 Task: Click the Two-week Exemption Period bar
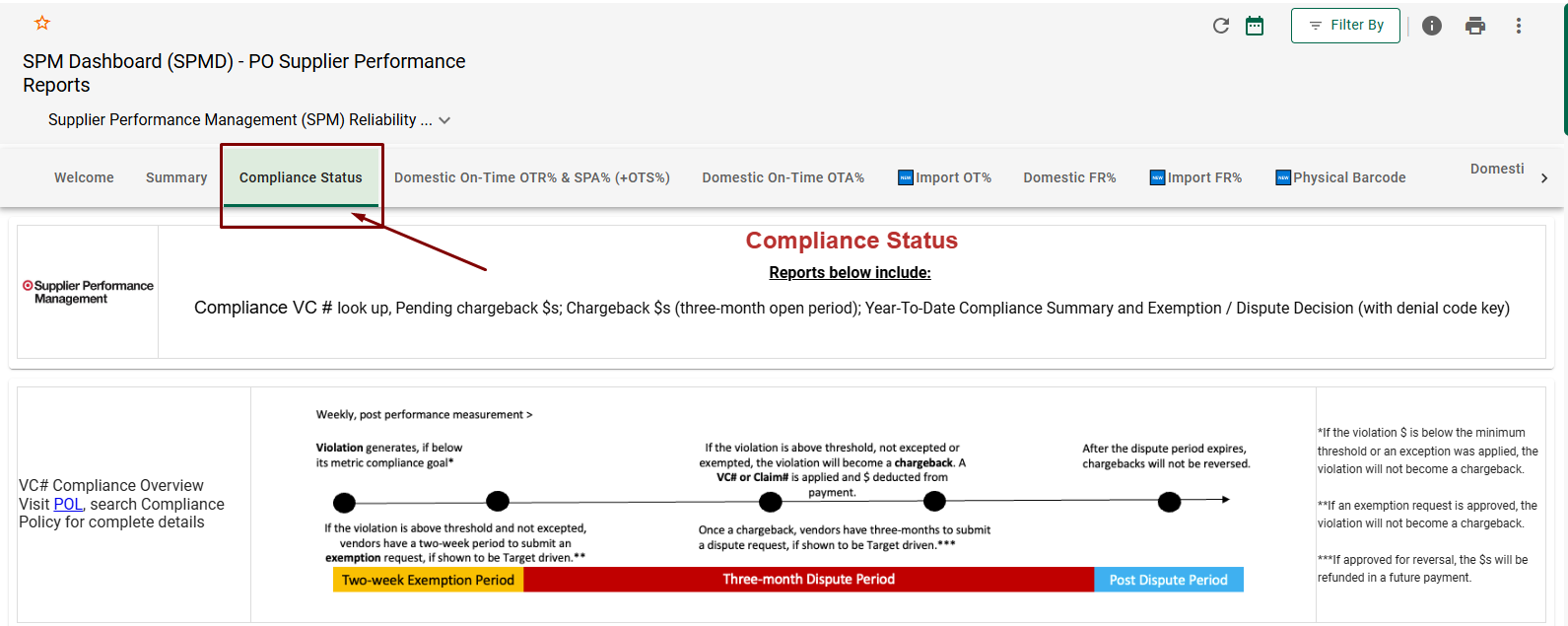pyautogui.click(x=429, y=580)
